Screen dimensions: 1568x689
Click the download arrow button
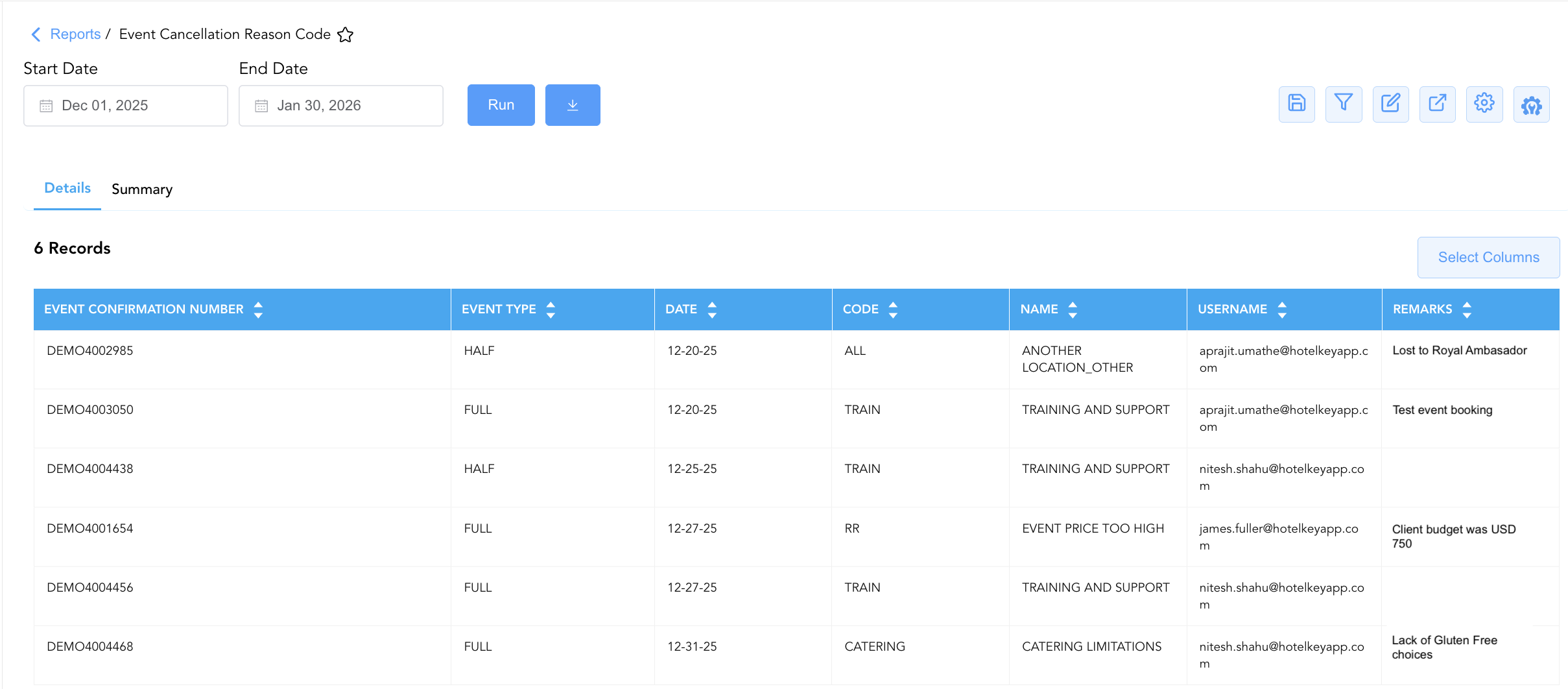[573, 105]
